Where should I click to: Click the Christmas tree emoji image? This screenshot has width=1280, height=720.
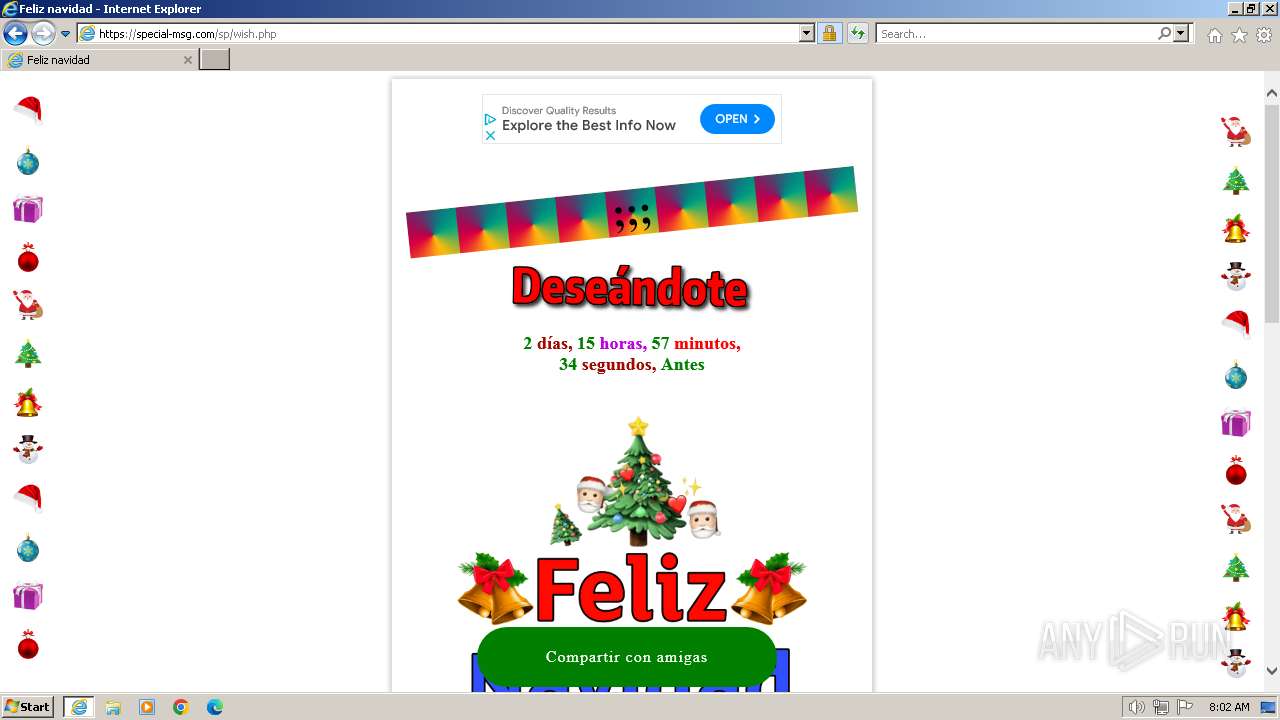[x=636, y=482]
